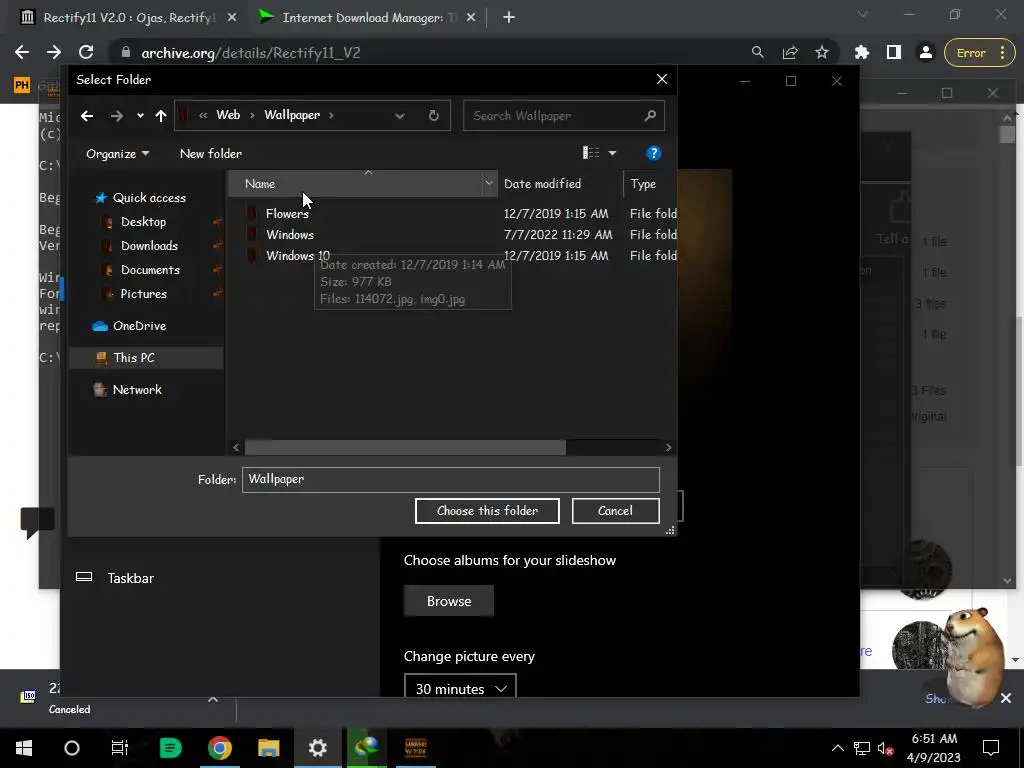Click the horizontal scrollbar in file list
1024x768 pixels.
(405, 447)
